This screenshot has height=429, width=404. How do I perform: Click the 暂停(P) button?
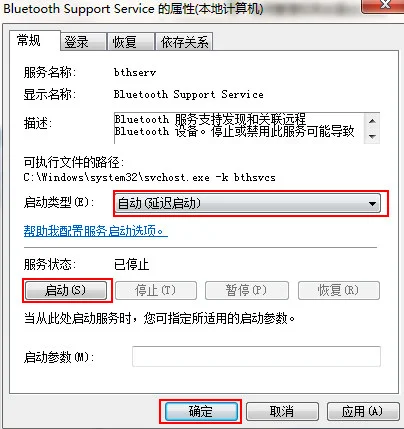coord(247,291)
